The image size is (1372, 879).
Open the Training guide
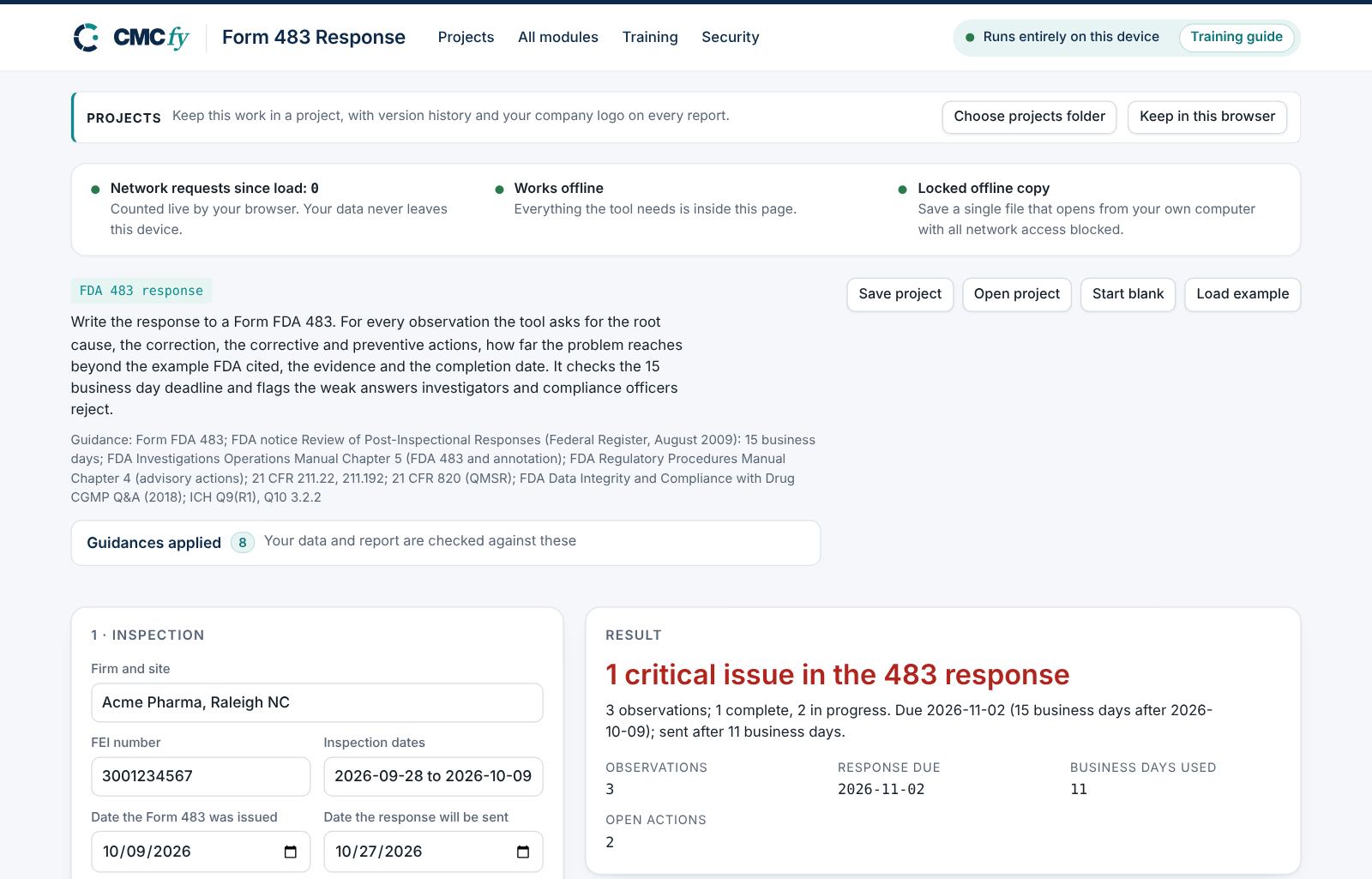tap(1237, 37)
